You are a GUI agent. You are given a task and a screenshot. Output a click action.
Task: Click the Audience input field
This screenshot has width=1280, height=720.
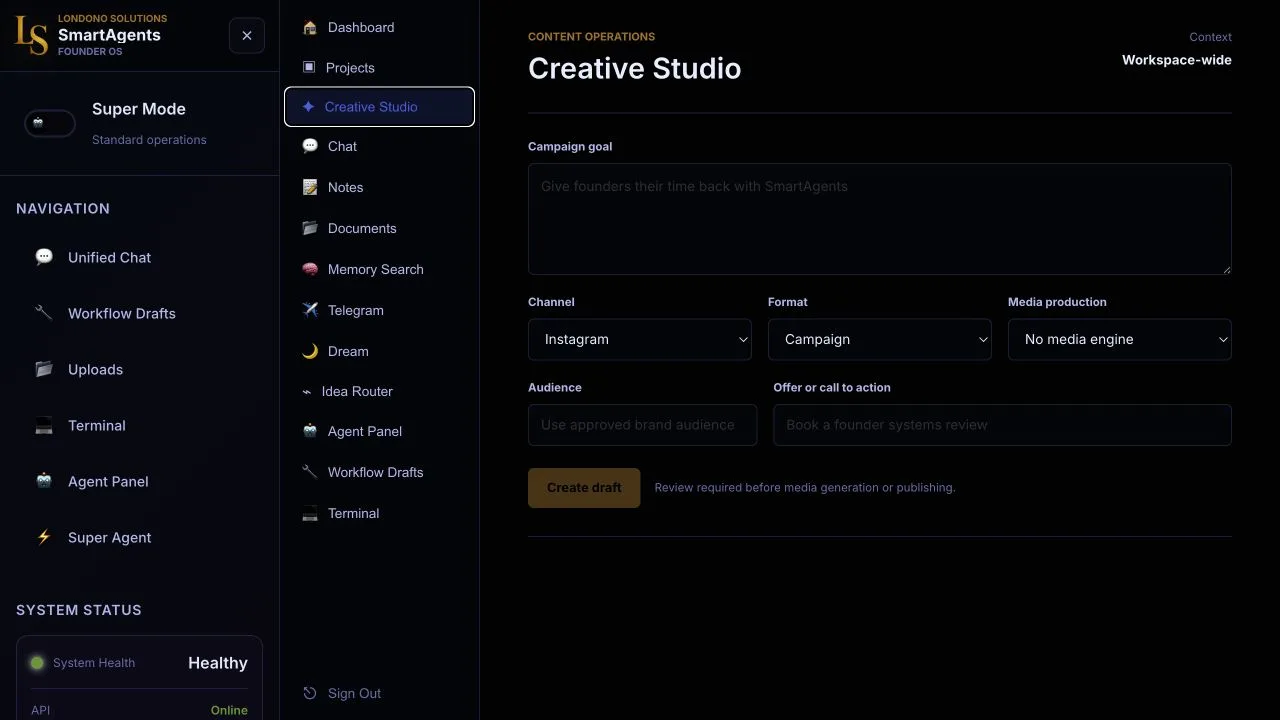(642, 425)
